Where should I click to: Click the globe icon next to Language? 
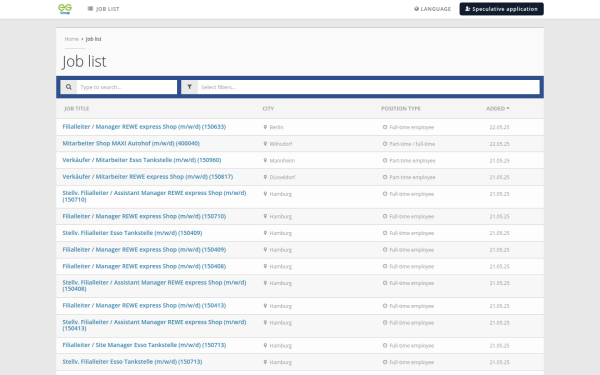point(416,9)
